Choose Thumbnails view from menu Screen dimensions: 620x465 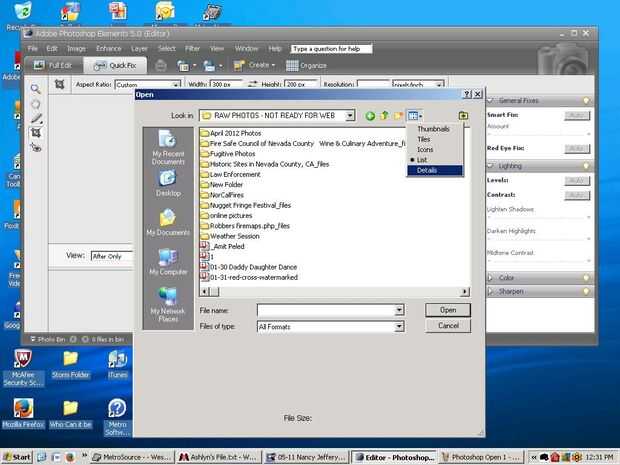click(x=433, y=129)
